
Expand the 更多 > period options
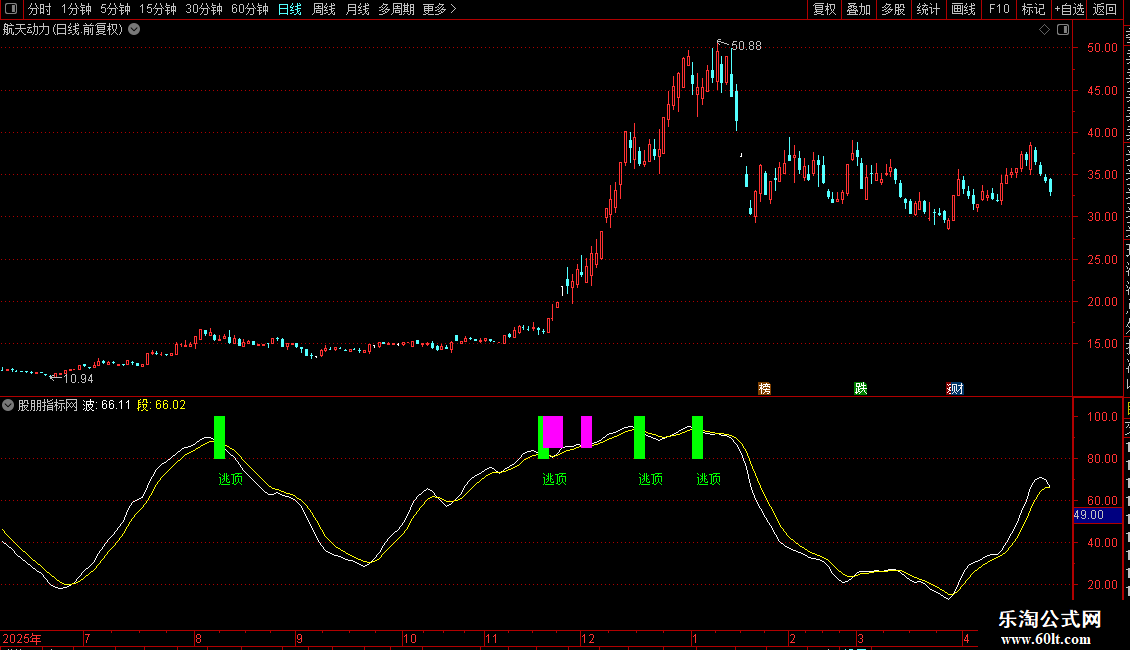[x=440, y=9]
